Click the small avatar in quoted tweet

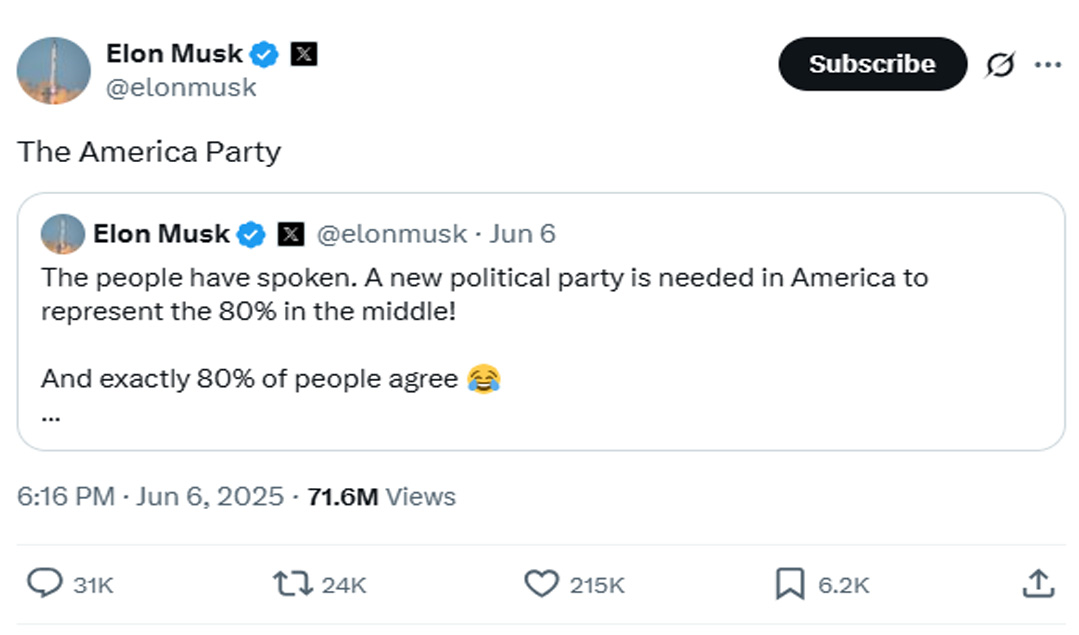tap(63, 234)
